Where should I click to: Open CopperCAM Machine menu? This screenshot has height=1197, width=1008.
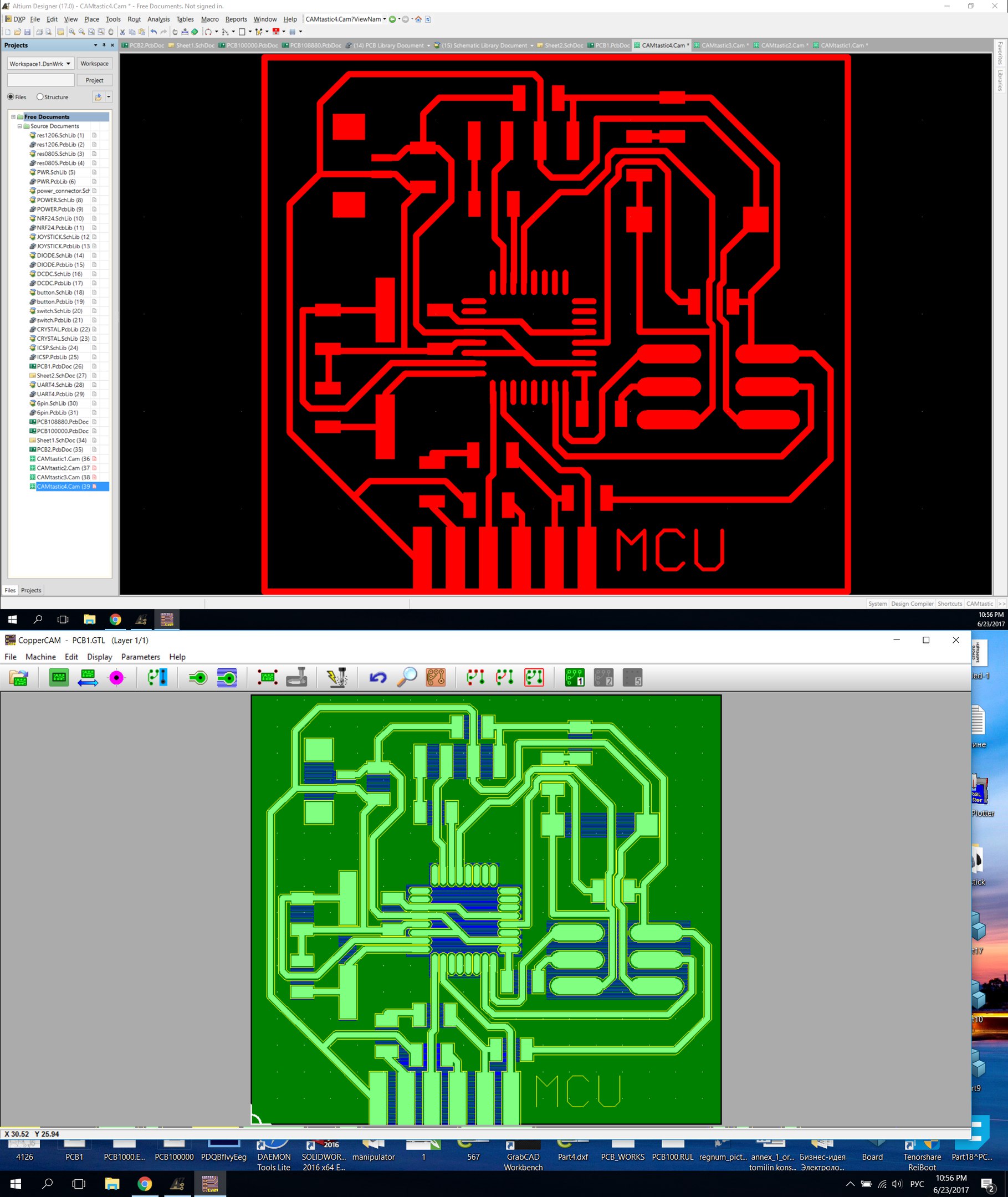pyautogui.click(x=40, y=657)
